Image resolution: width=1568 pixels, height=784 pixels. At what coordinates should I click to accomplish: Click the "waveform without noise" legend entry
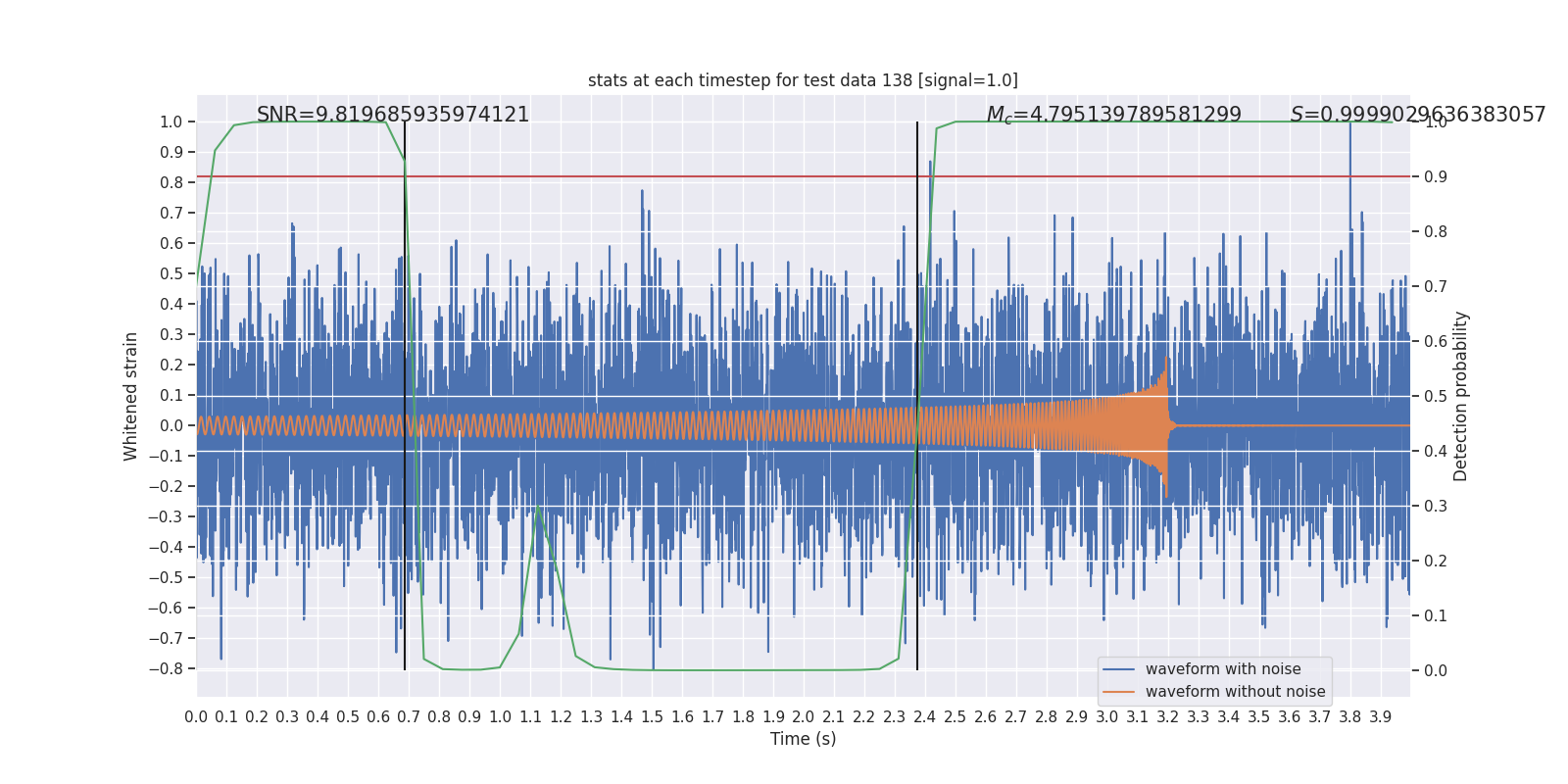tap(1236, 692)
